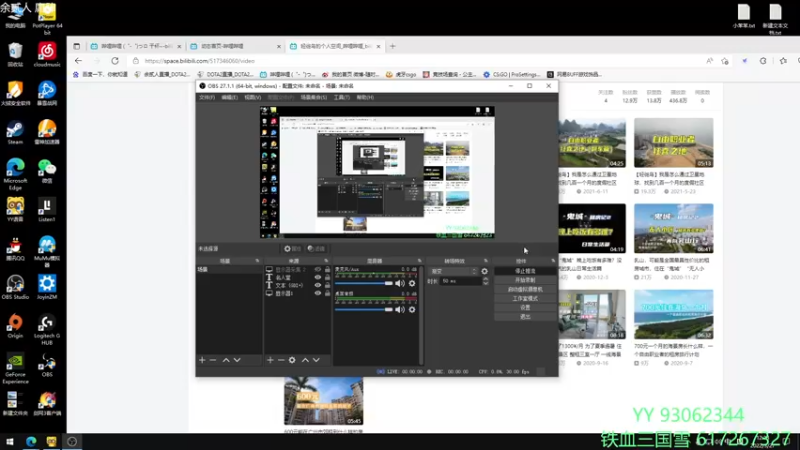The image size is (800, 450).
Task: Mute the desktop audio speaker icon
Action: [400, 310]
